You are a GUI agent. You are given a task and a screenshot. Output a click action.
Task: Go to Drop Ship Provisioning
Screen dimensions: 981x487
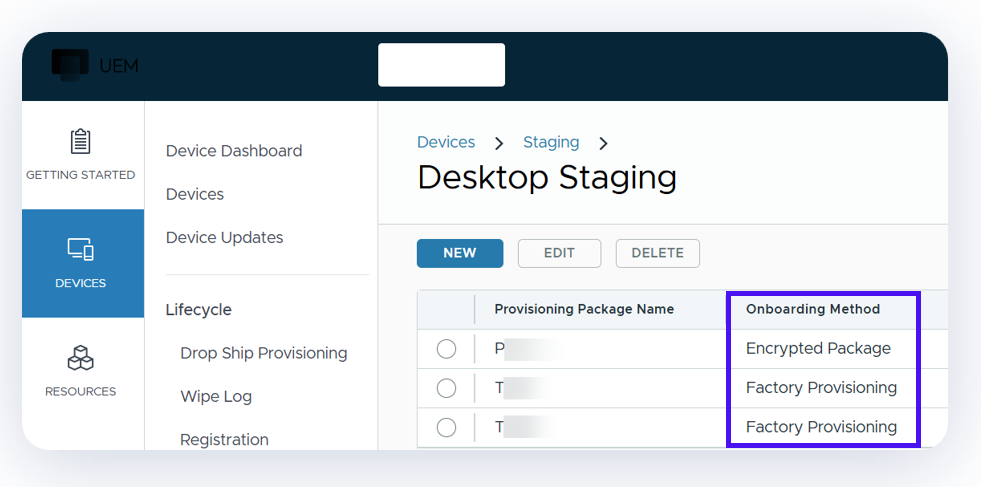263,353
